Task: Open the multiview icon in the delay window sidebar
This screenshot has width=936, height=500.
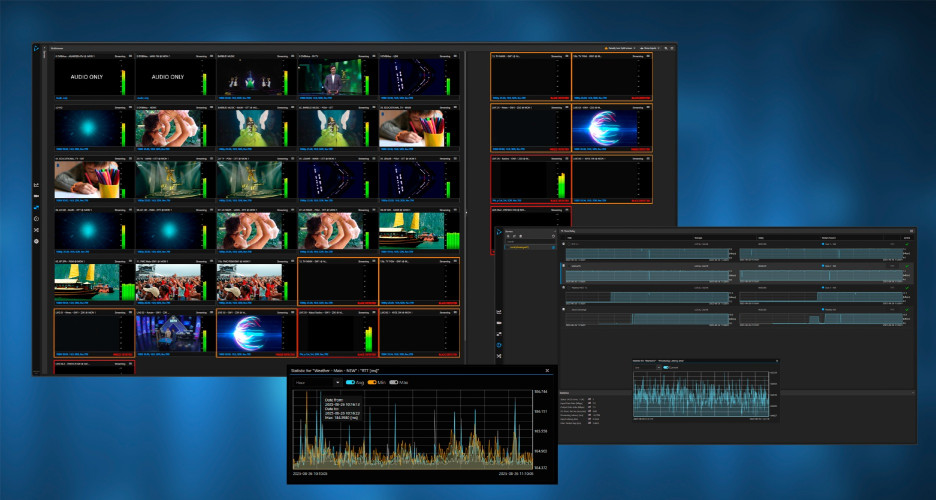Action: pyautogui.click(x=499, y=334)
